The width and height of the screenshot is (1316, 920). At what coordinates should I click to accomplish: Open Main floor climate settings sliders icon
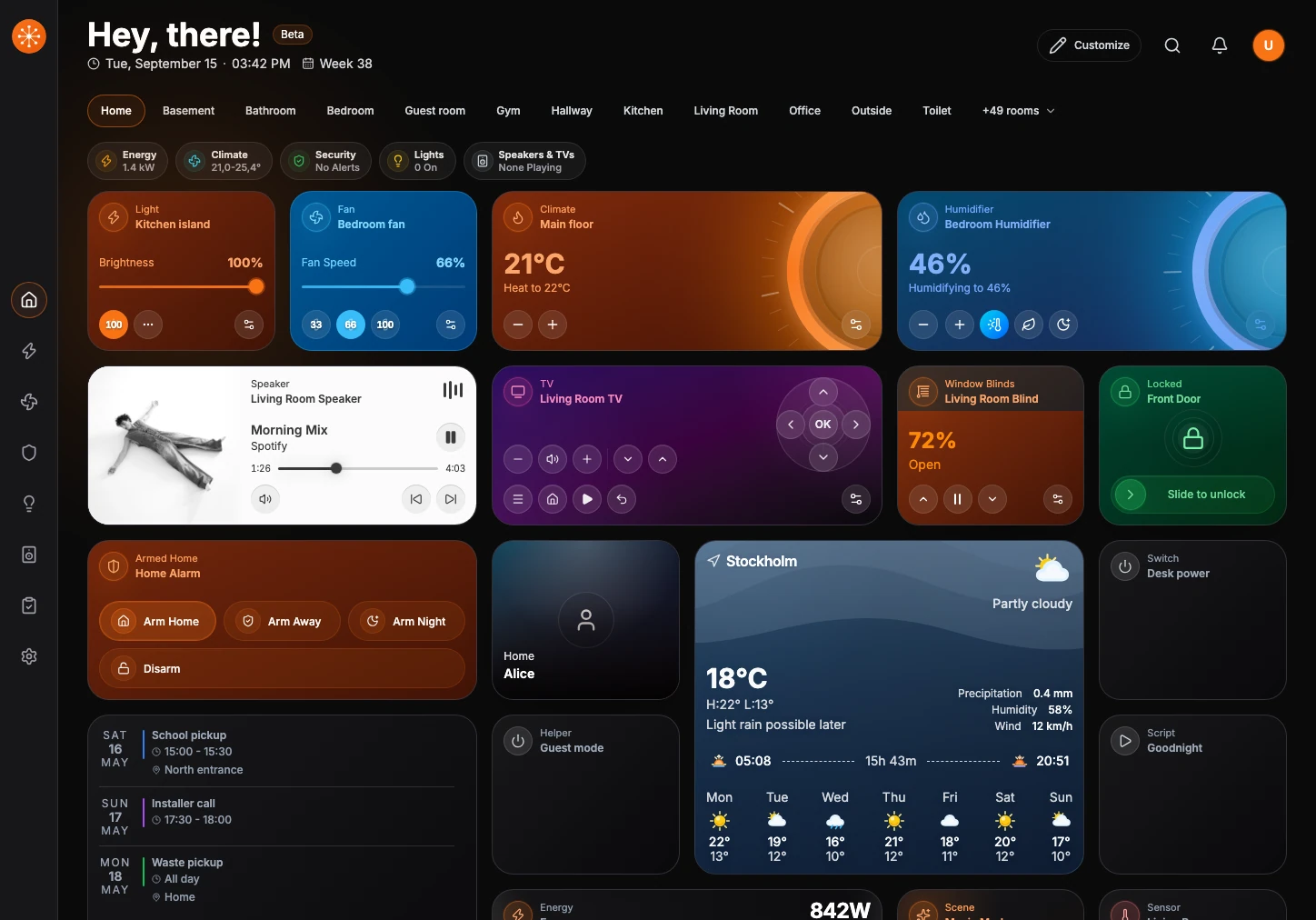coord(856,325)
